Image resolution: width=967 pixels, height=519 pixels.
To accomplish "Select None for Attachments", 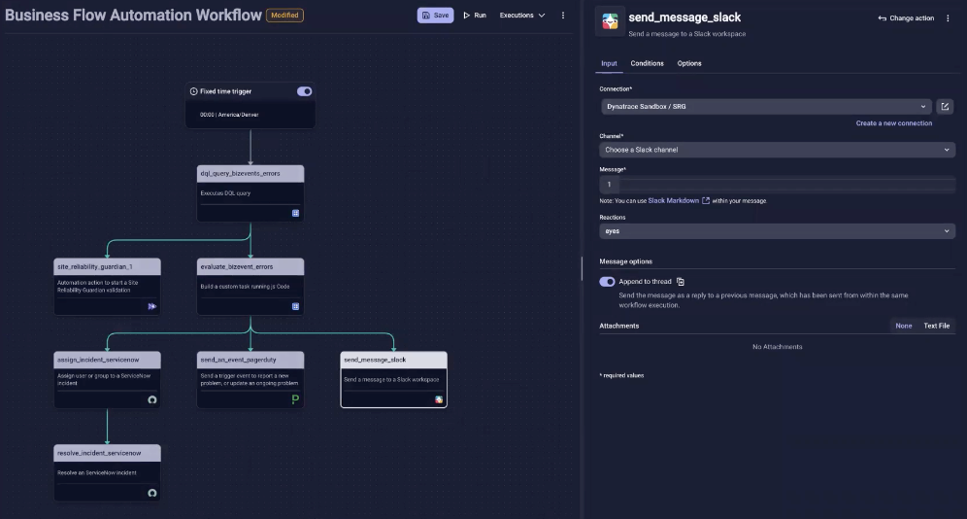I will tap(903, 325).
